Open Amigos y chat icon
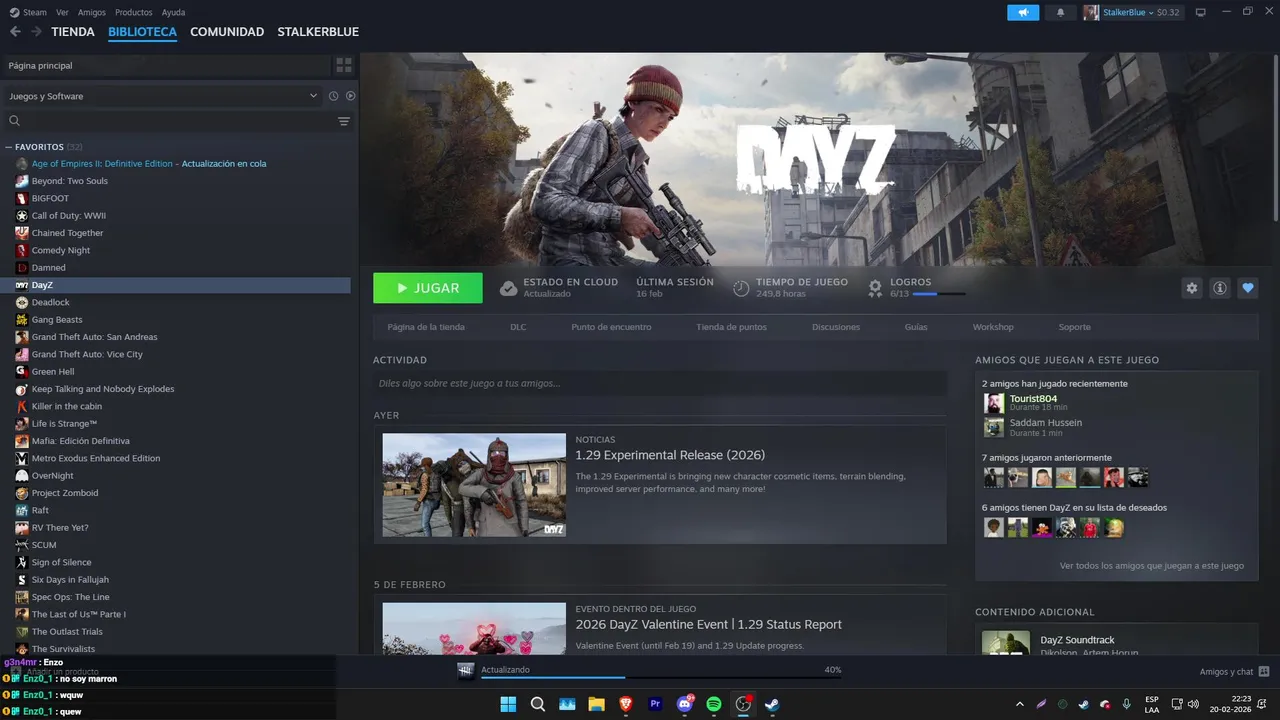This screenshot has height=720, width=1280. [1264, 672]
